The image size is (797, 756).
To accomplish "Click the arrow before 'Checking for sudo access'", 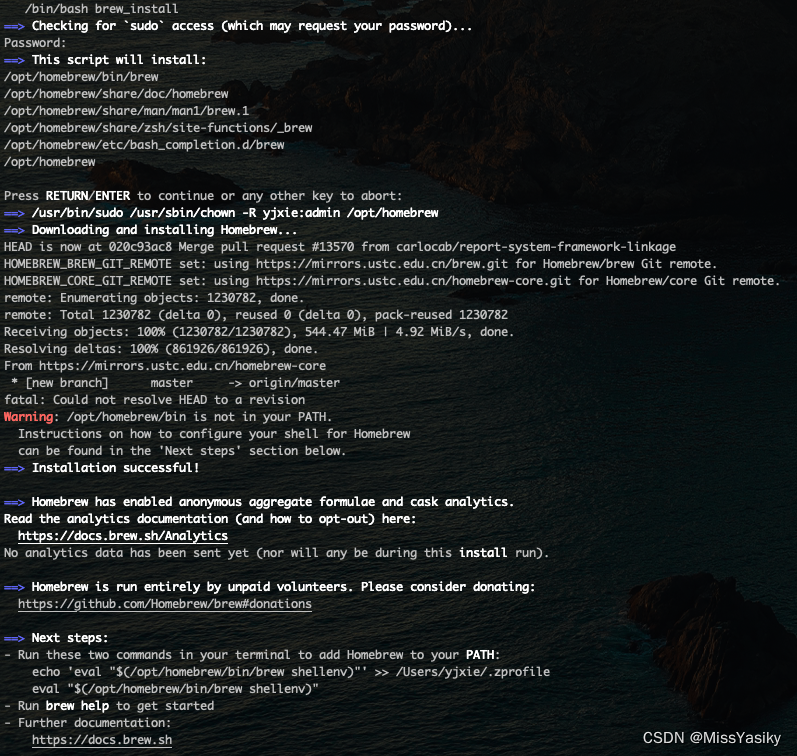I will point(14,26).
